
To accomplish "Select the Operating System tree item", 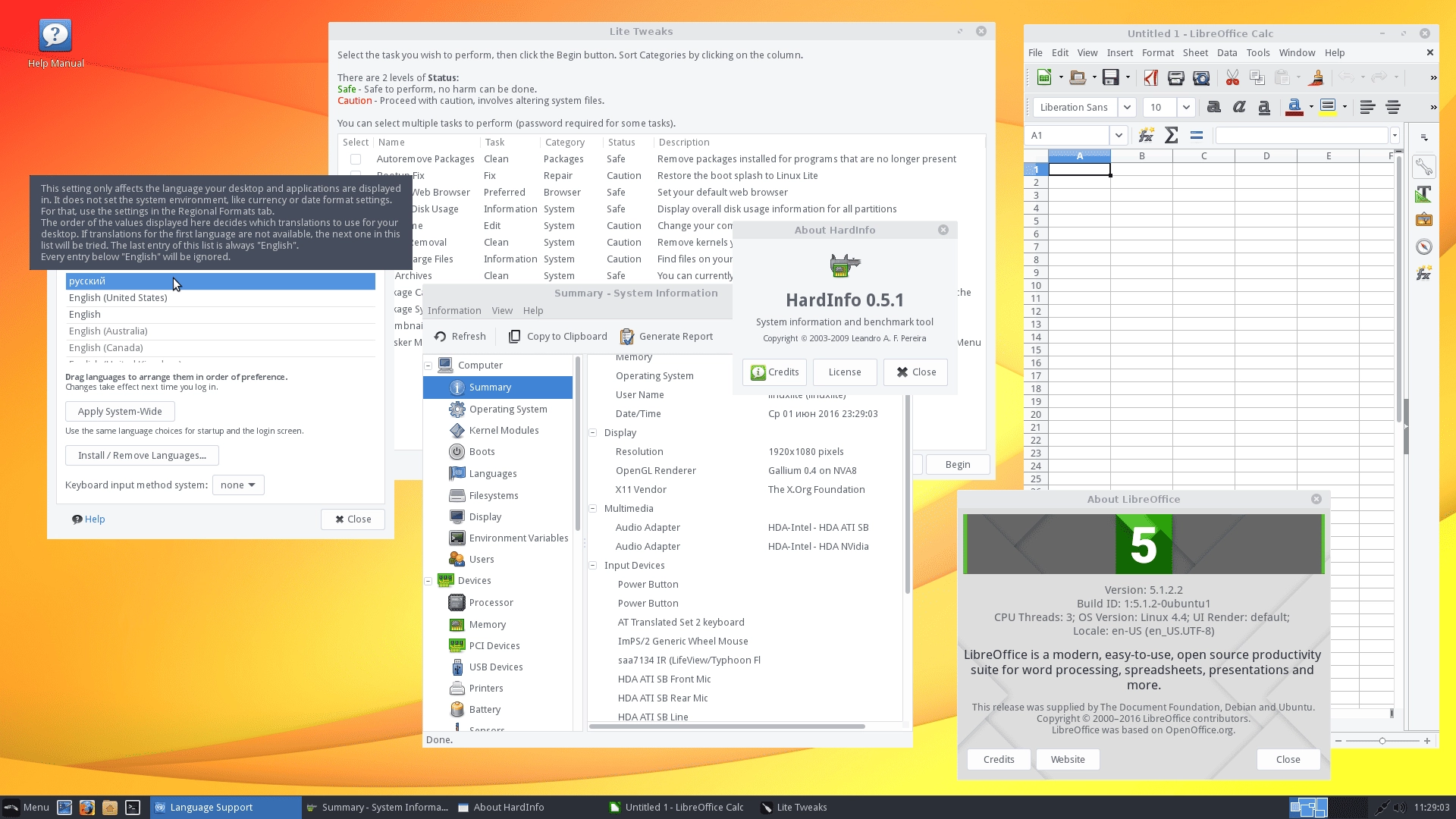I will (x=508, y=409).
